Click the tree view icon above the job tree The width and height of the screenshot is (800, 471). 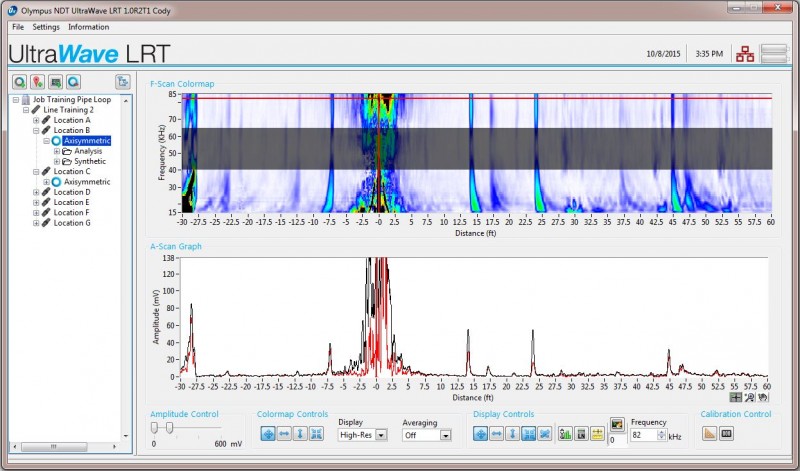tap(123, 82)
